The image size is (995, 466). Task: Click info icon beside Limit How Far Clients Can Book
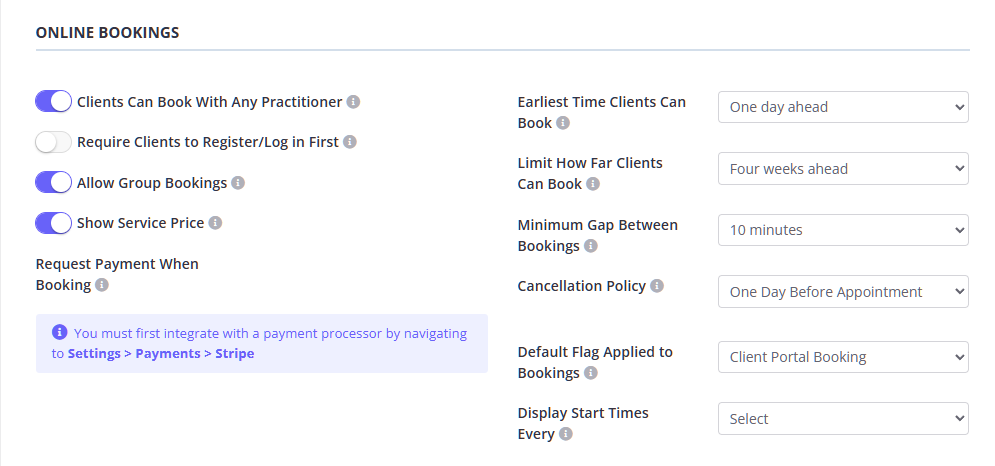point(593,184)
